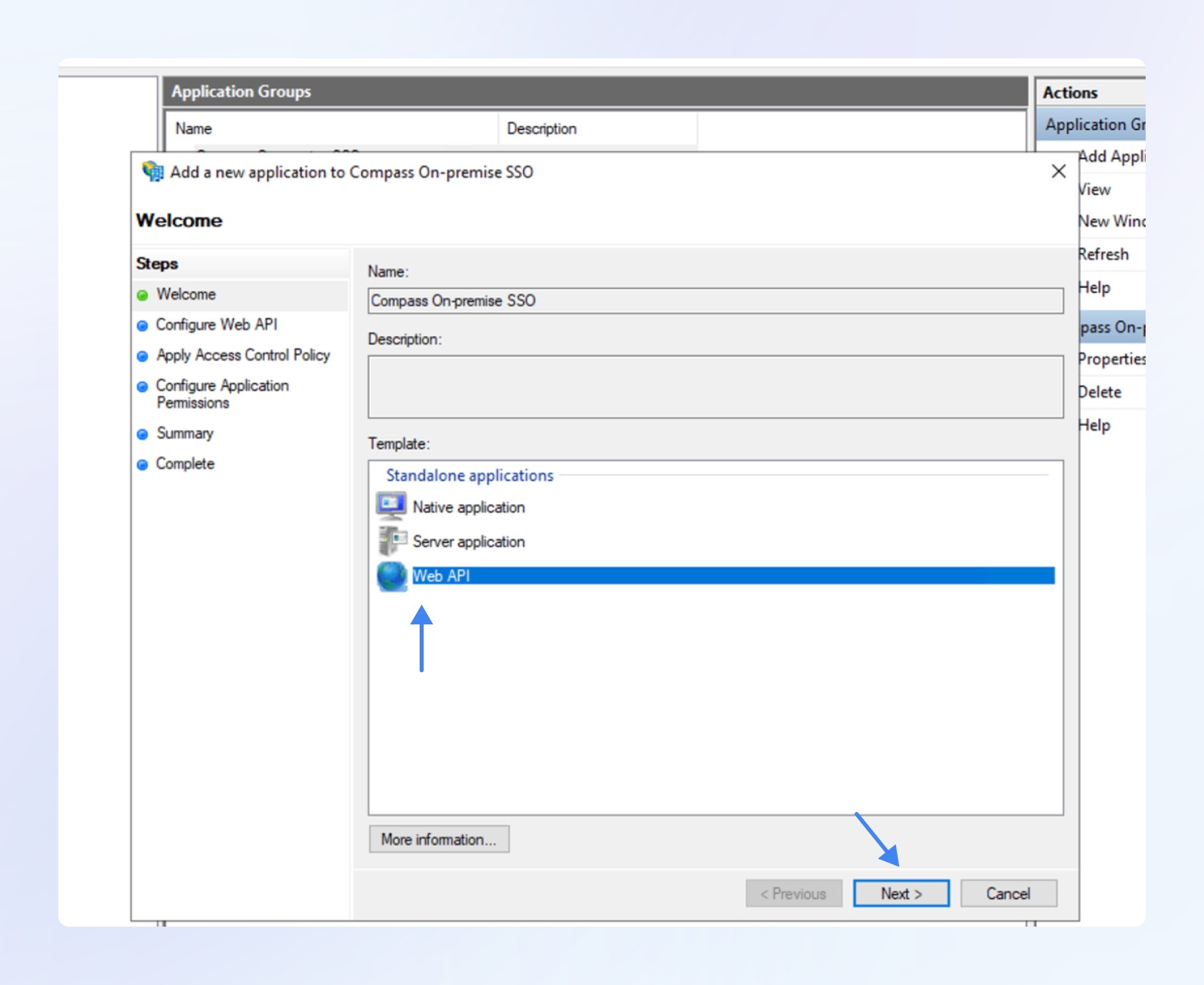Click the Native application monitor icon
Viewport: 1204px width, 985px height.
391,506
